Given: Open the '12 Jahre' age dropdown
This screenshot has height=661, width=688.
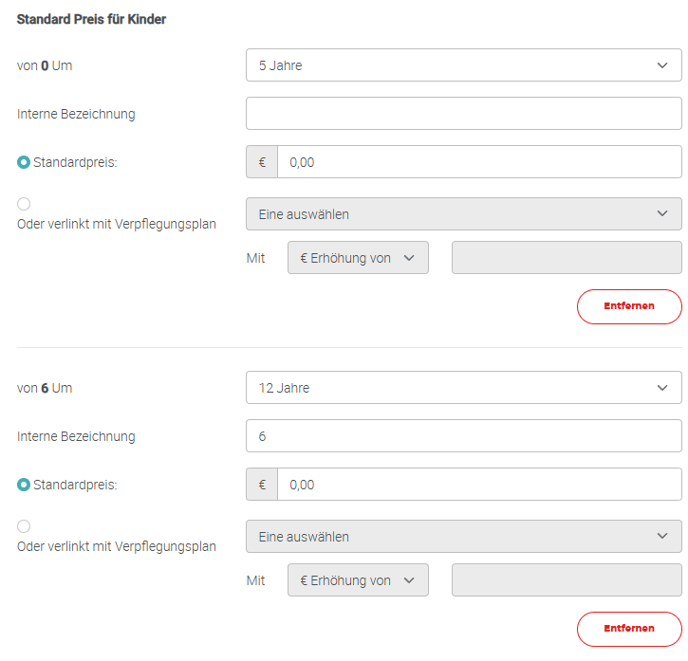Looking at the screenshot, I should tap(463, 388).
